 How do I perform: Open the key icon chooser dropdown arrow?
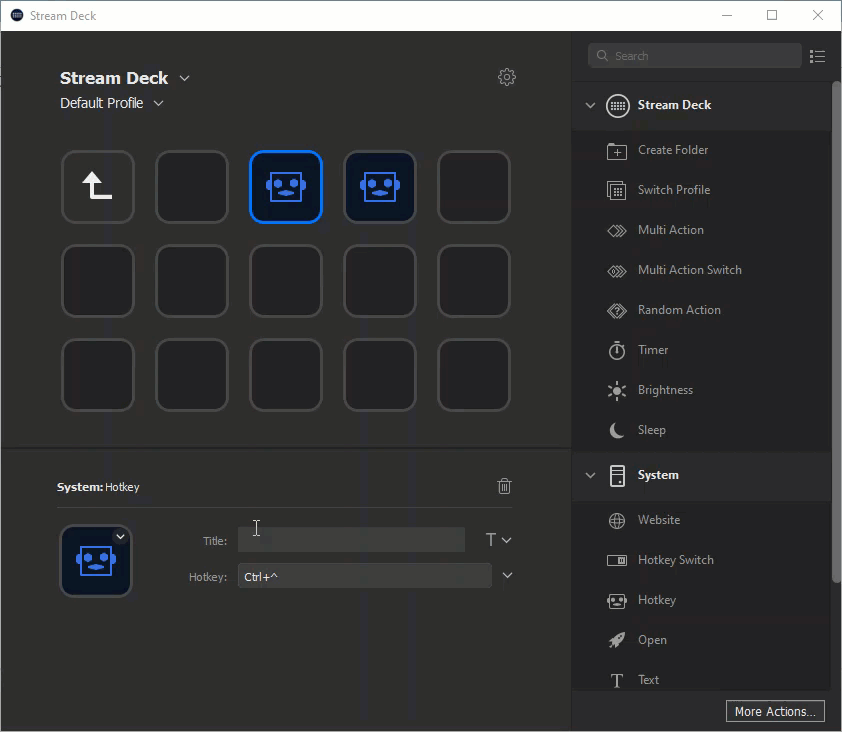[x=120, y=536]
